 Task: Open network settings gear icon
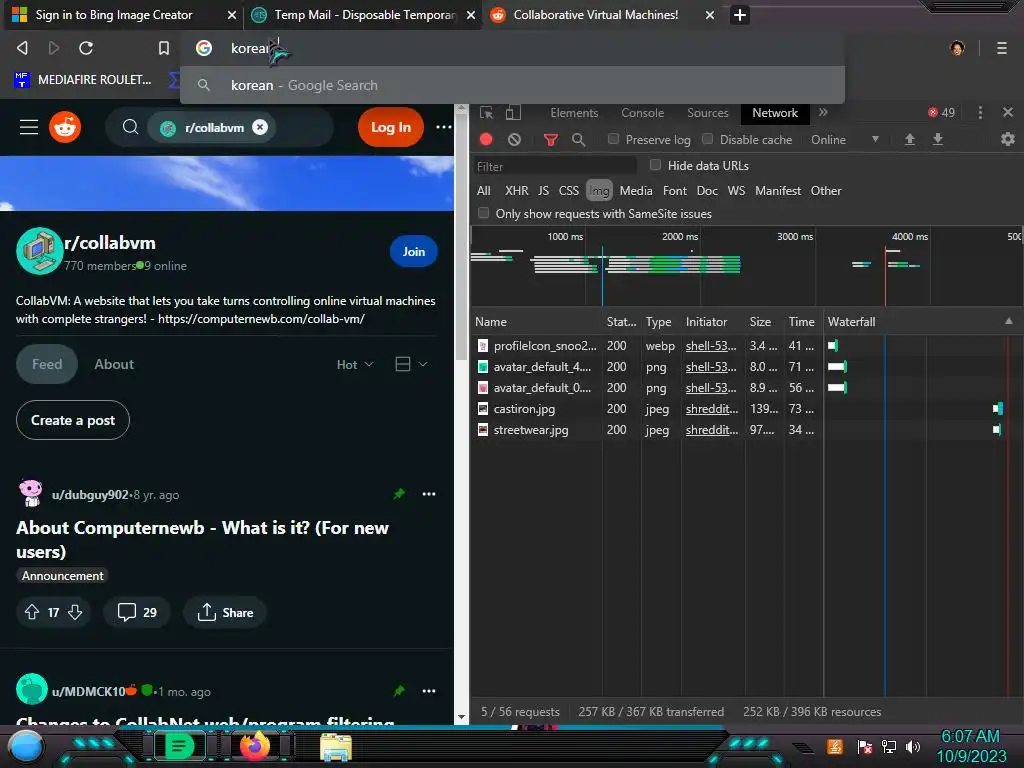click(1008, 139)
